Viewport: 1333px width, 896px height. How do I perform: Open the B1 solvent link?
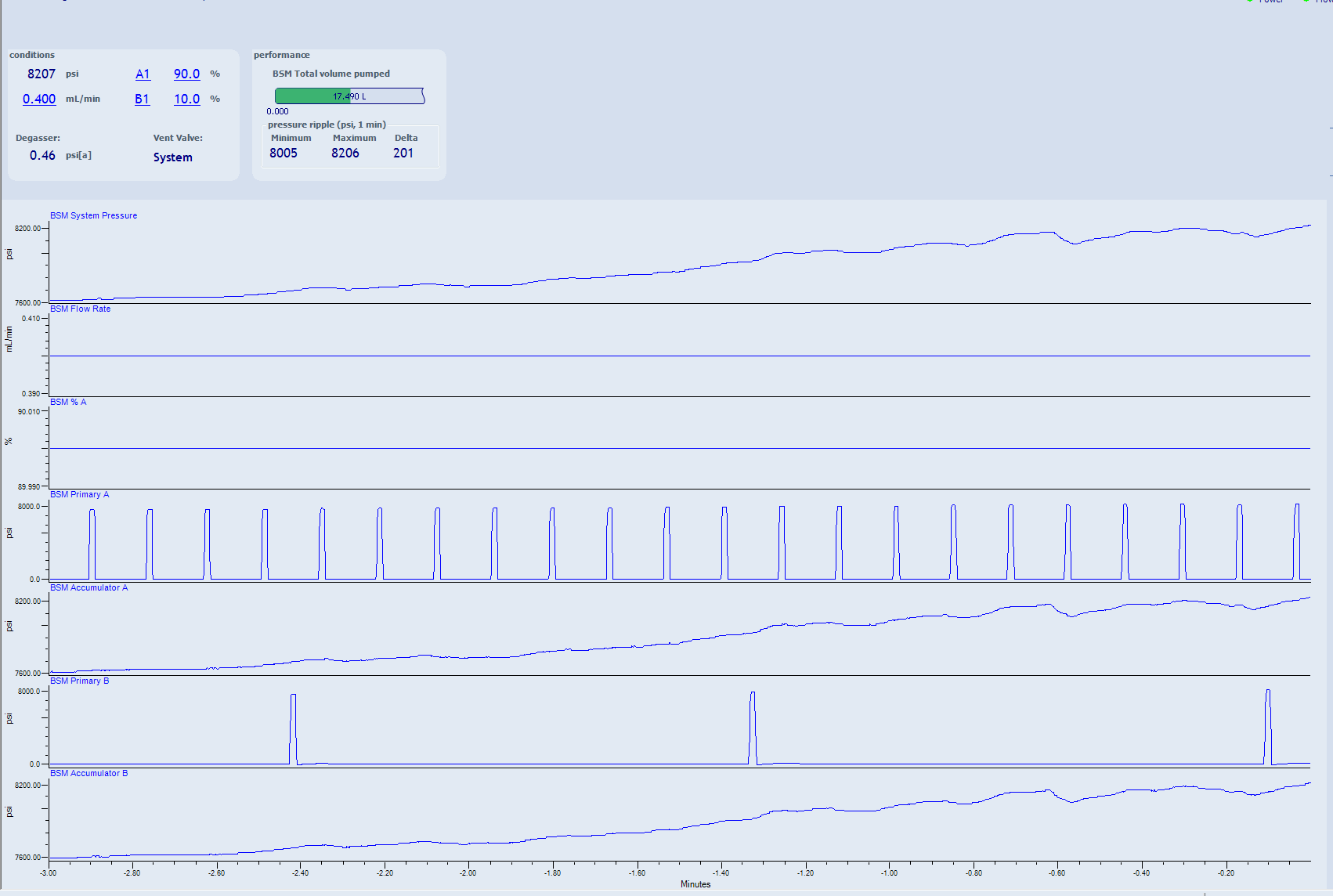click(x=142, y=99)
